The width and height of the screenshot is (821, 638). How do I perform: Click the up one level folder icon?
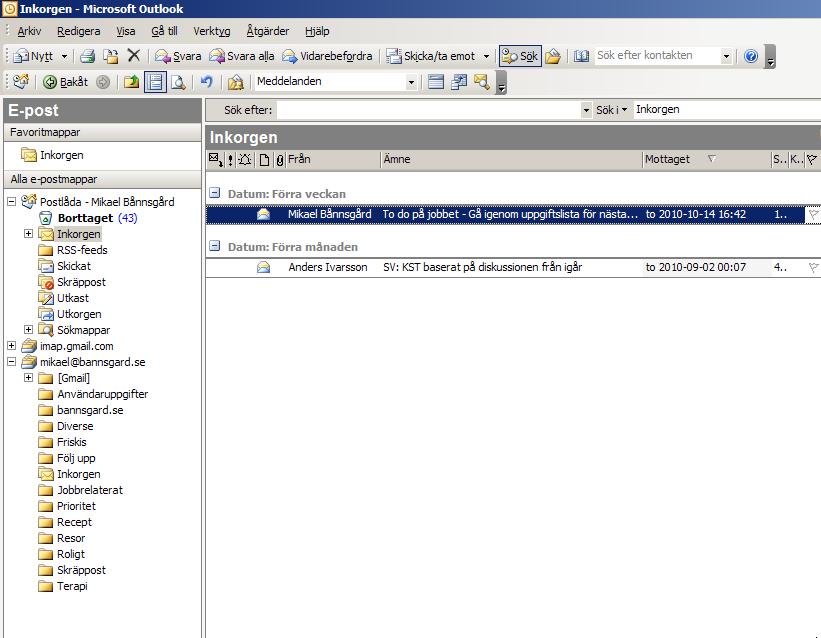(131, 82)
